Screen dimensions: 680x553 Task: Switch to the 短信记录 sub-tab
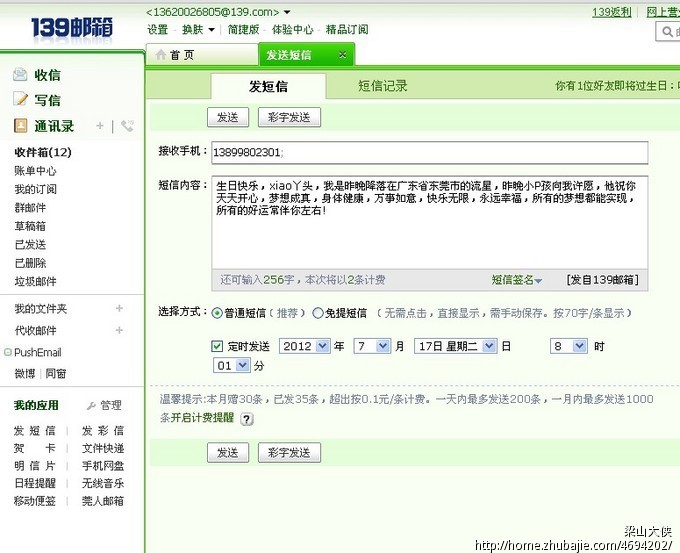pyautogui.click(x=382, y=86)
